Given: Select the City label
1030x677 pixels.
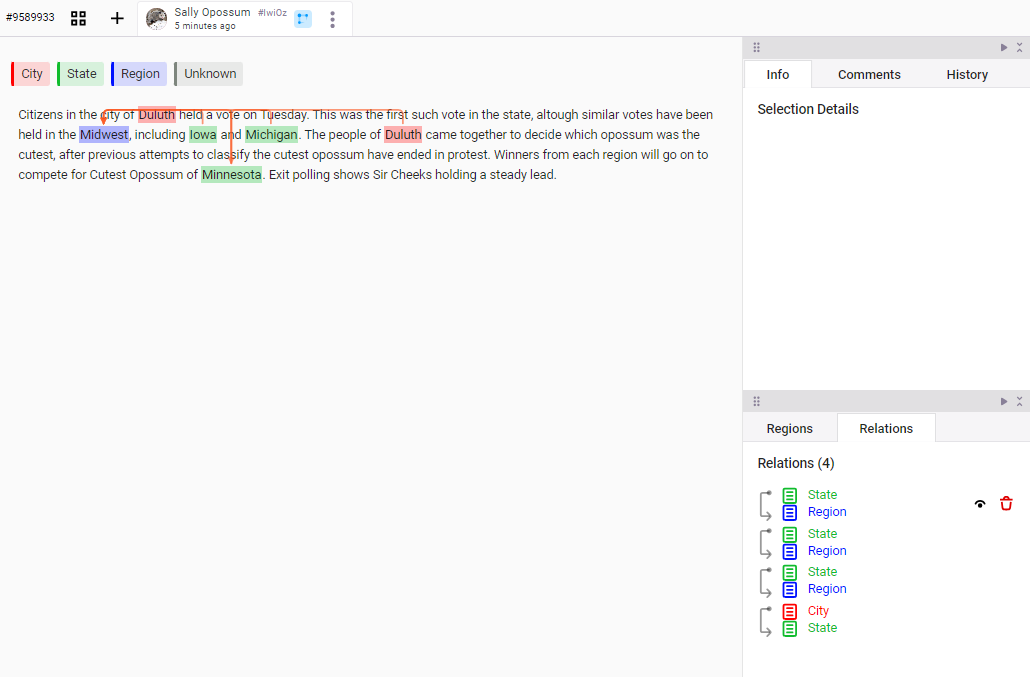Looking at the screenshot, I should pyautogui.click(x=30, y=73).
